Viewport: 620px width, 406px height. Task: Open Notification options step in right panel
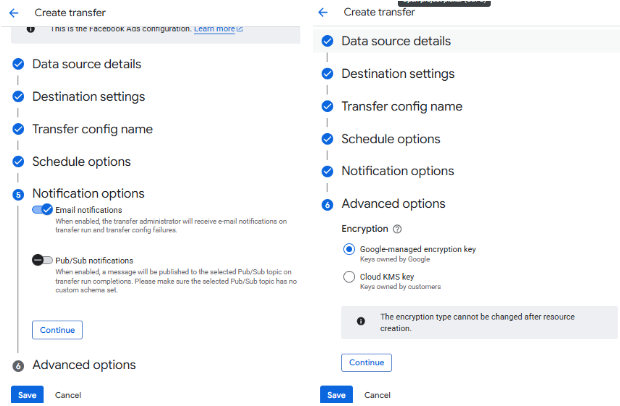(x=397, y=171)
